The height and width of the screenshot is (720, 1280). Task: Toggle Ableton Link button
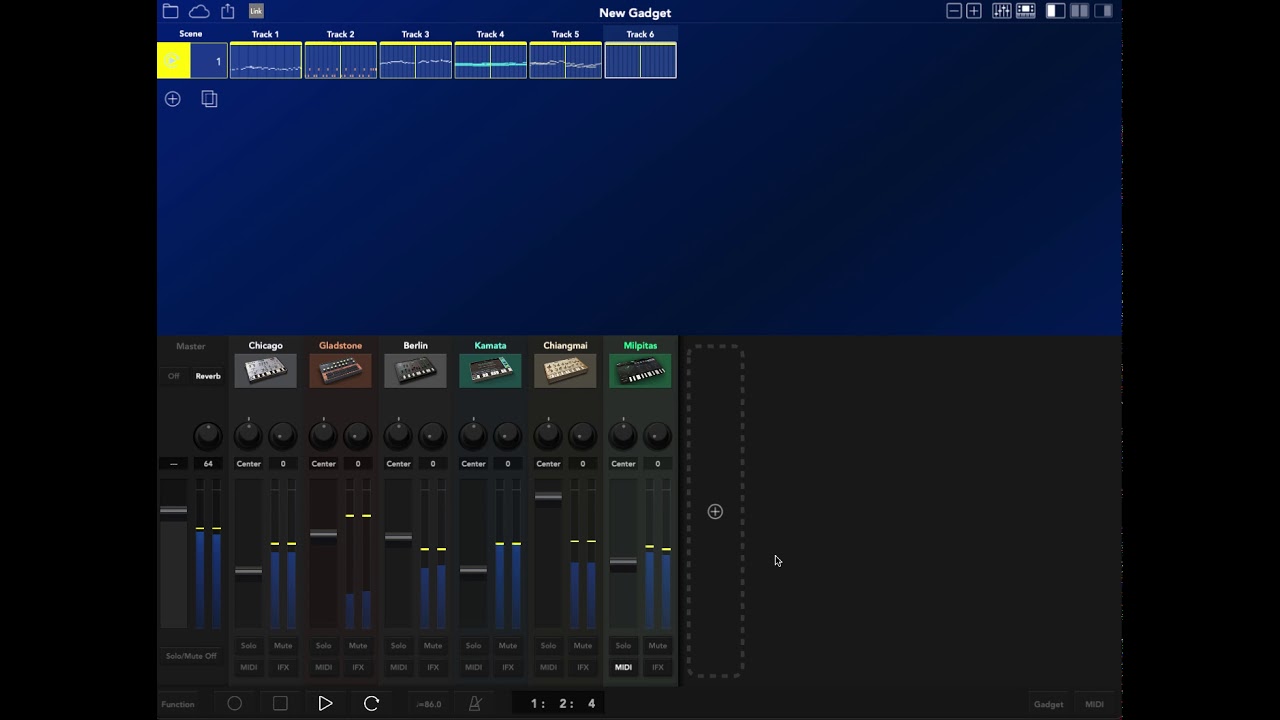tap(256, 11)
